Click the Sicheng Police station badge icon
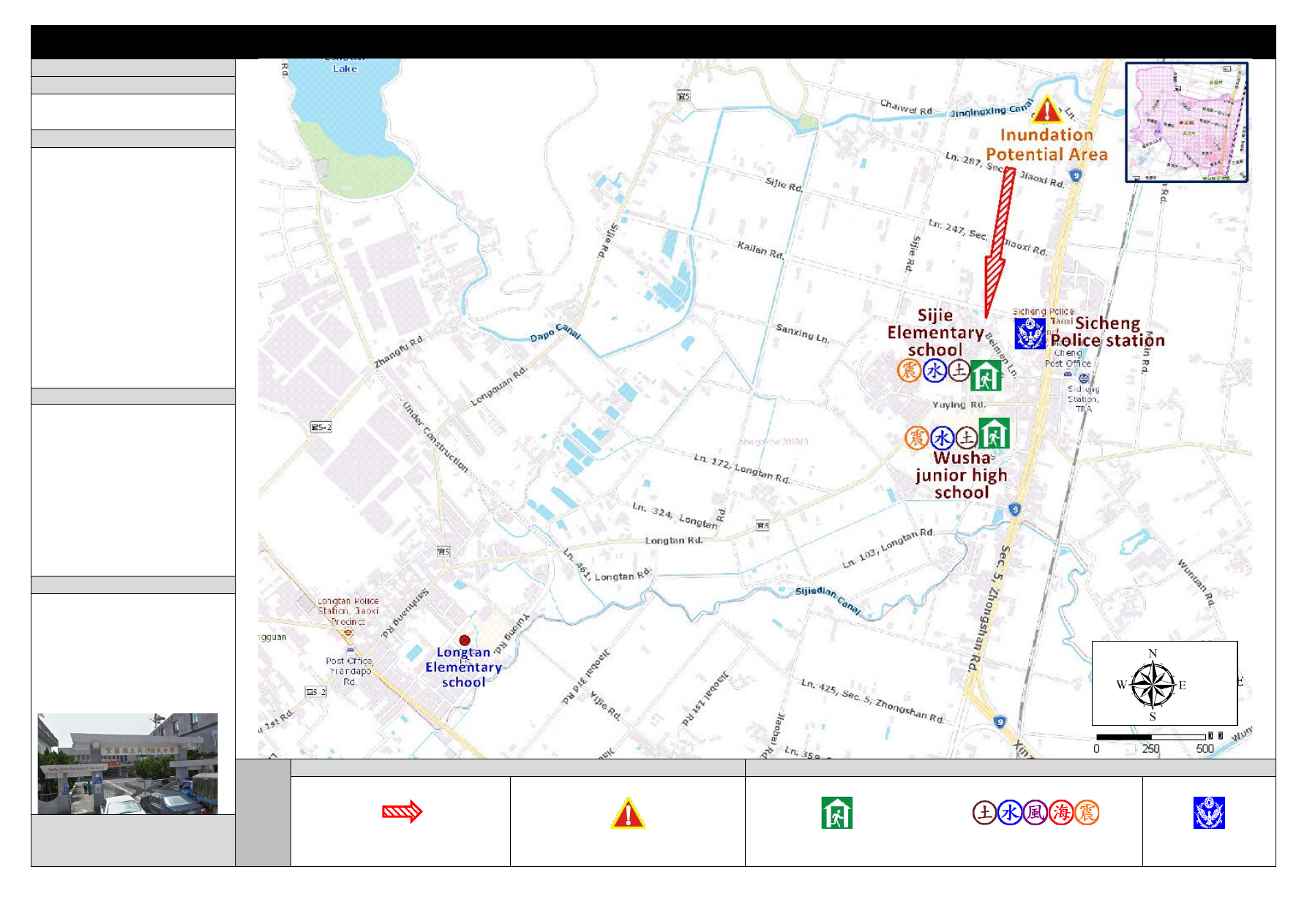This screenshot has height=924, width=1307. point(1030,333)
